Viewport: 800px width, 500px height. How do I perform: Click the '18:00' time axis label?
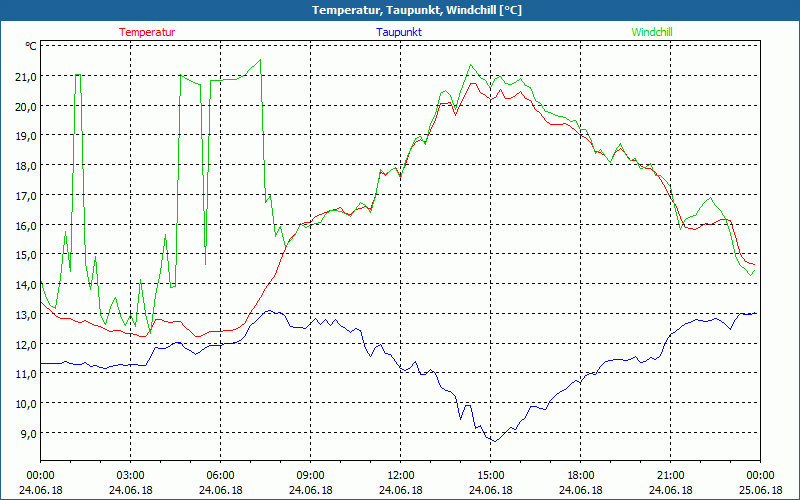pos(581,476)
